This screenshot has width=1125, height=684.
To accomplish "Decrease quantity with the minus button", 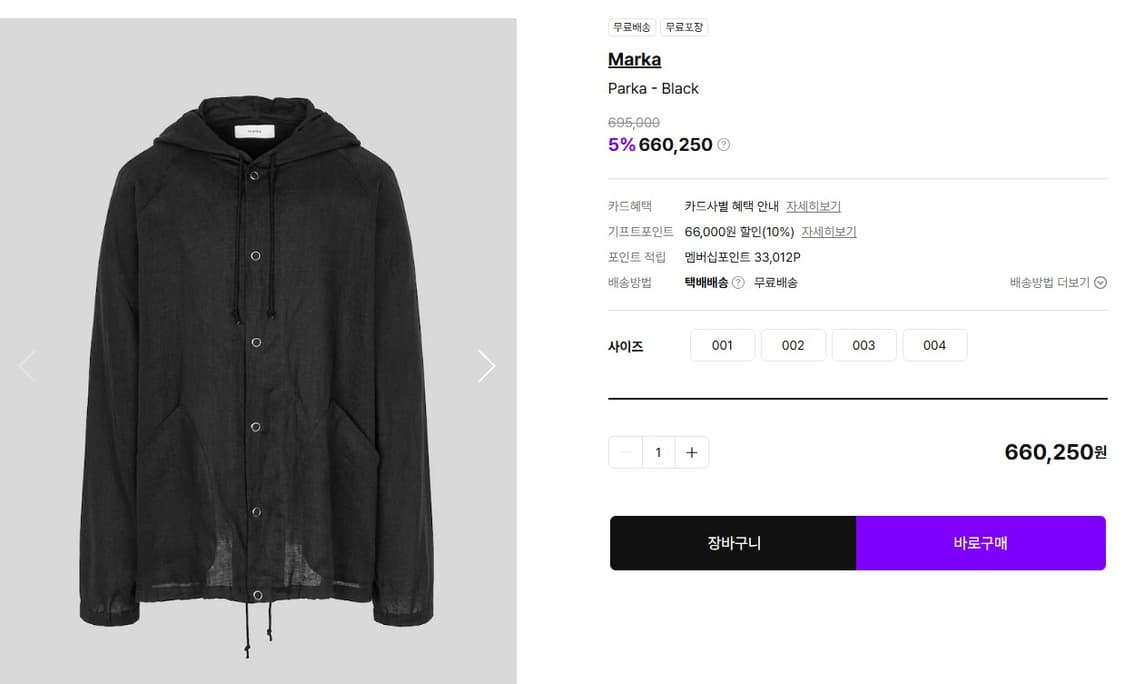I will click(625, 452).
